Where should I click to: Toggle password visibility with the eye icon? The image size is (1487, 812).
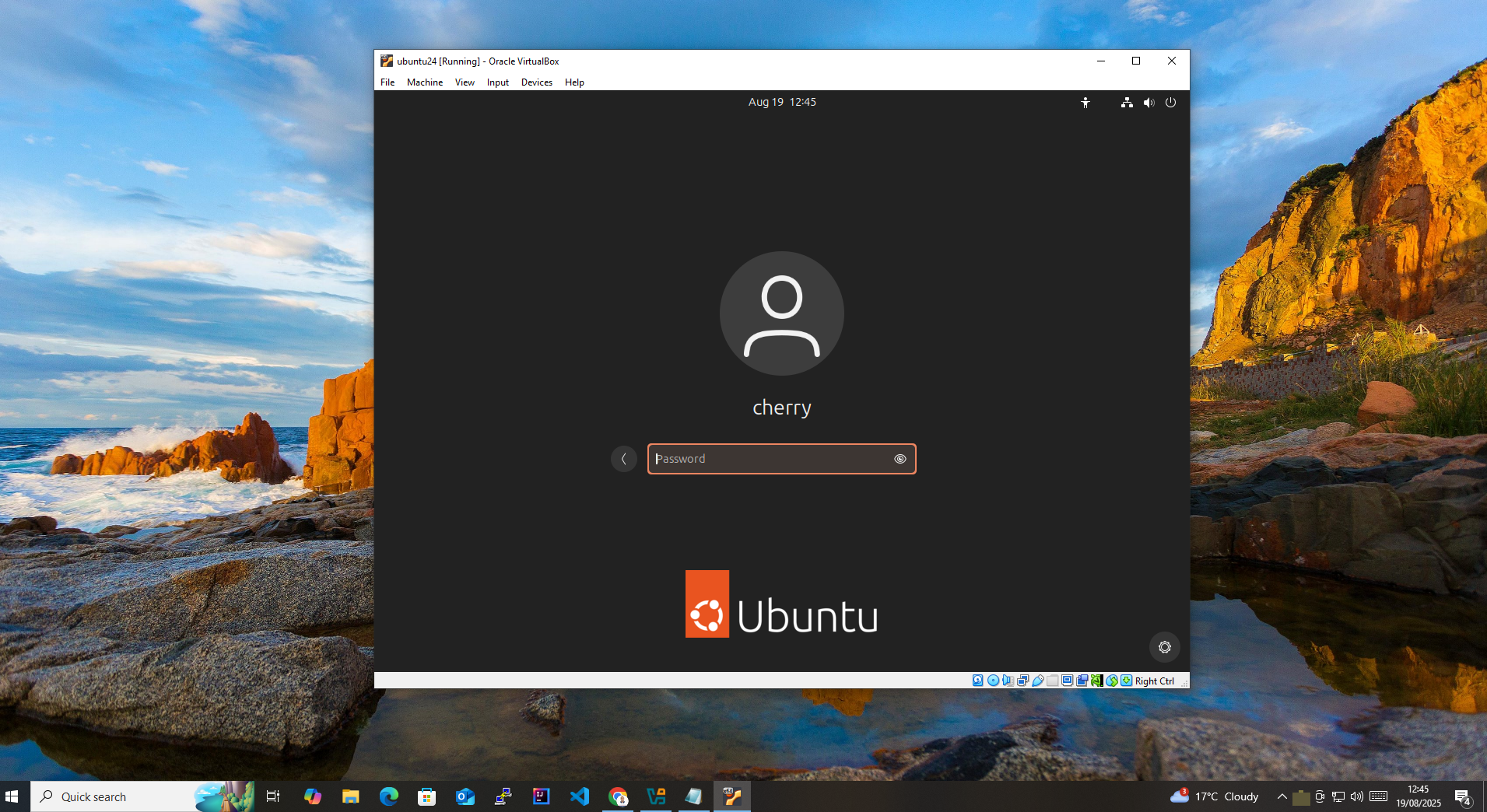pos(900,459)
